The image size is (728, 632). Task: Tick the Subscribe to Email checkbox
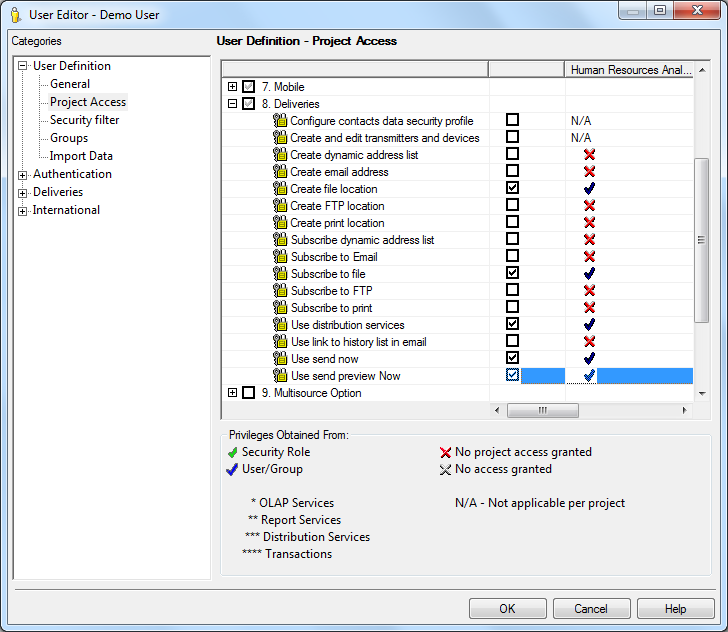coord(513,257)
